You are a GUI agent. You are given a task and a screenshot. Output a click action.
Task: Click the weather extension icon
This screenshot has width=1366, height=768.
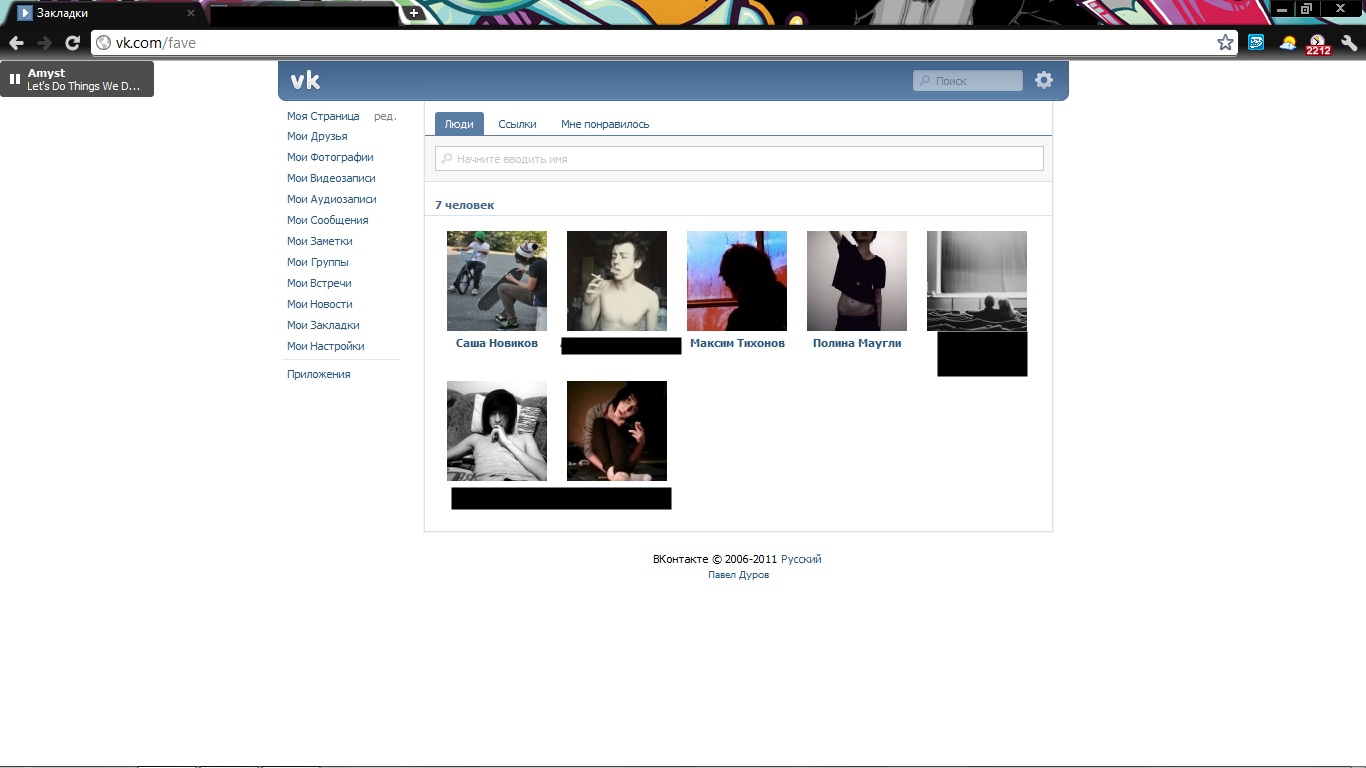[1288, 43]
